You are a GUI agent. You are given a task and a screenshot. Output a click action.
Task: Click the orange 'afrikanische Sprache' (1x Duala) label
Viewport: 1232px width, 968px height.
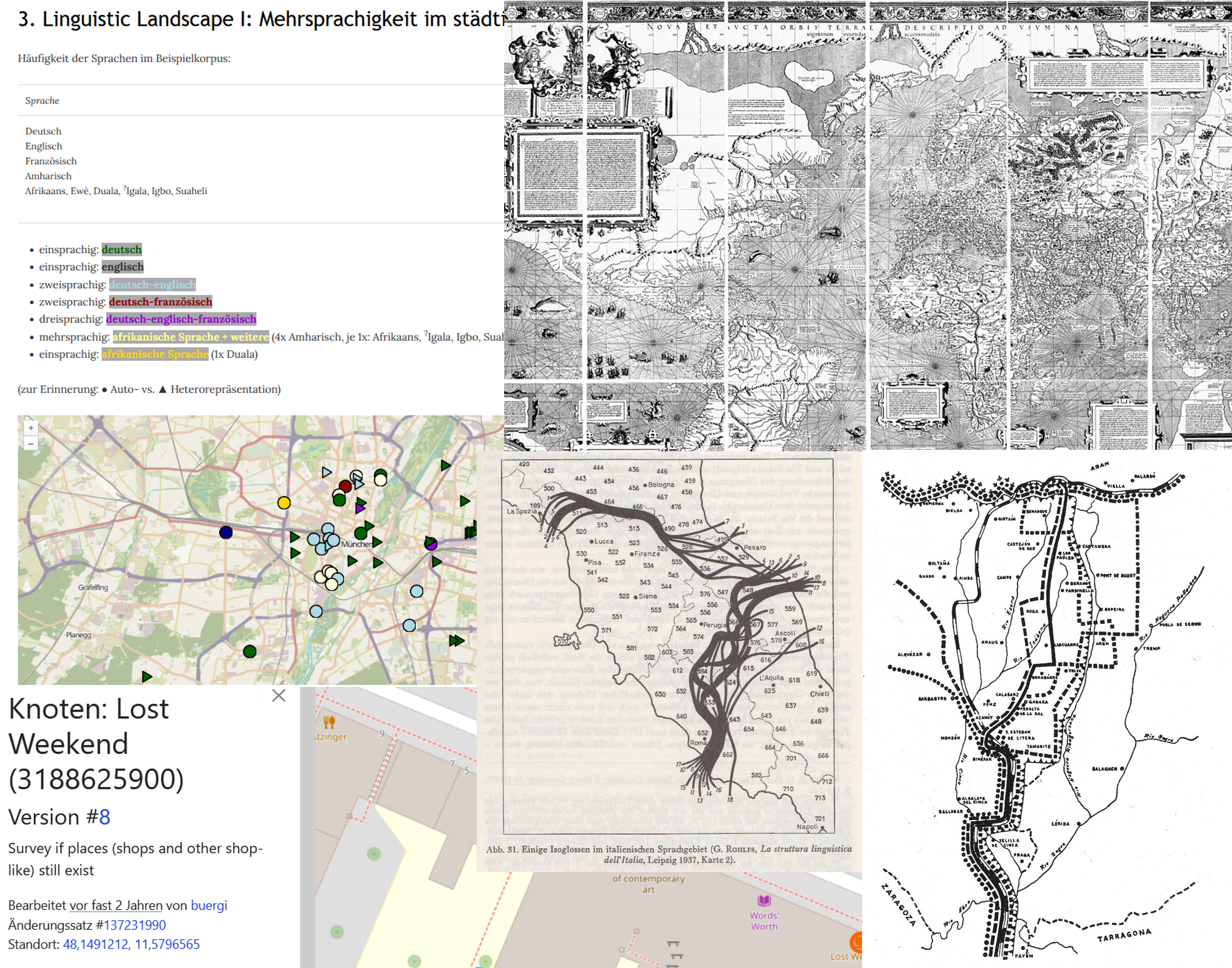coord(155,354)
